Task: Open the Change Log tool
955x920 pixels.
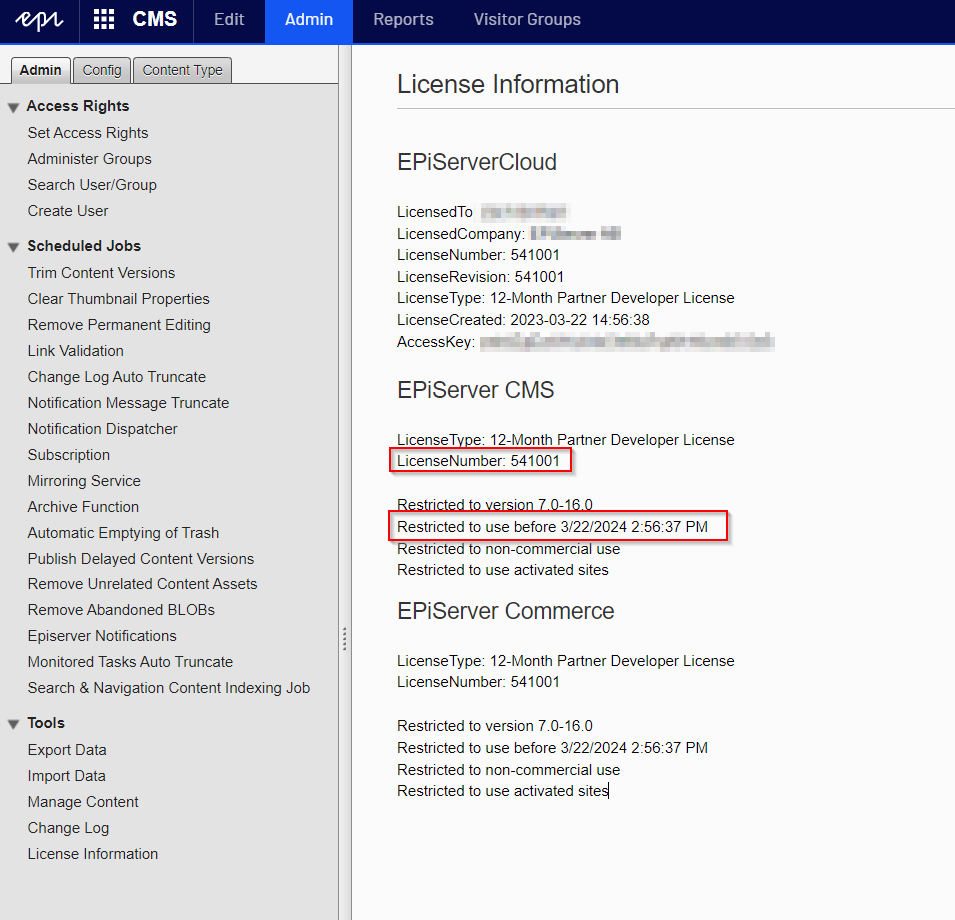Action: point(68,828)
